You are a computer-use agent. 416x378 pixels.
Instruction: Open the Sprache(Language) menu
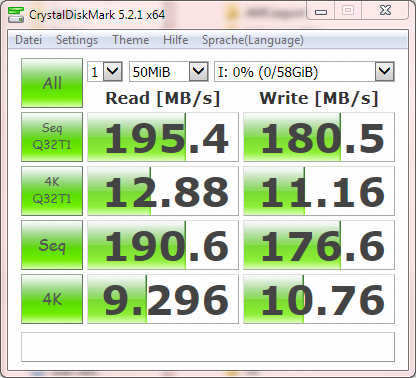(253, 40)
